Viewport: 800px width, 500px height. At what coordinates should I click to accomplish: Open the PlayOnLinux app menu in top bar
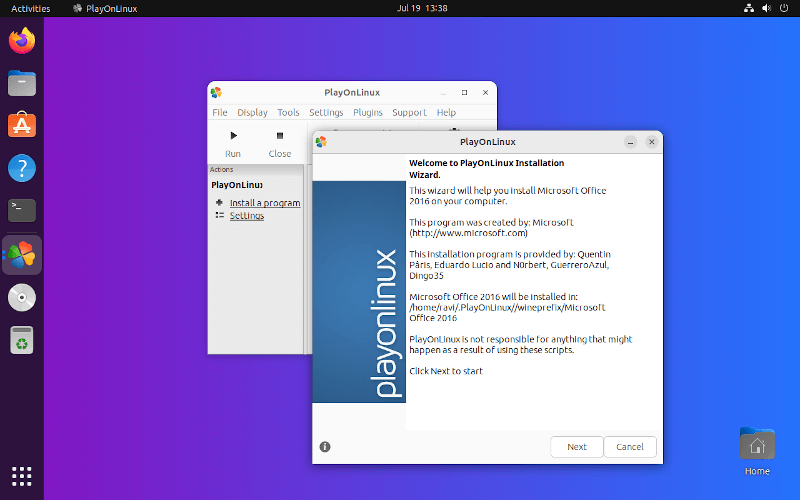[x=105, y=8]
